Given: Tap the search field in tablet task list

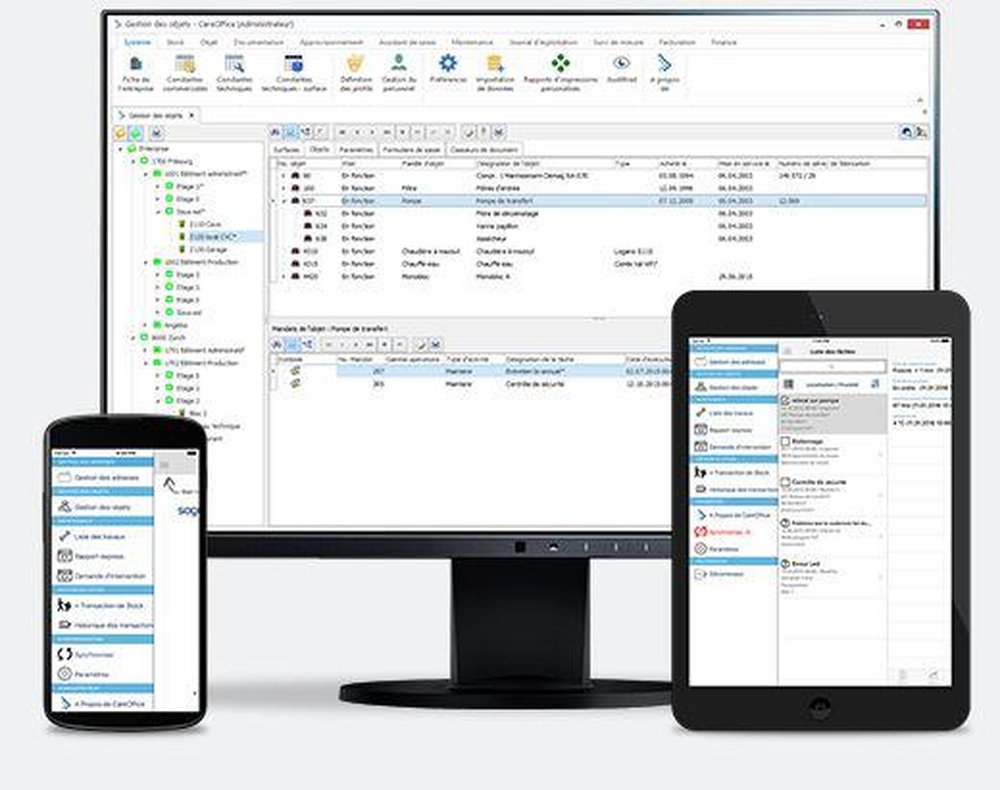Looking at the screenshot, I should click(x=832, y=366).
